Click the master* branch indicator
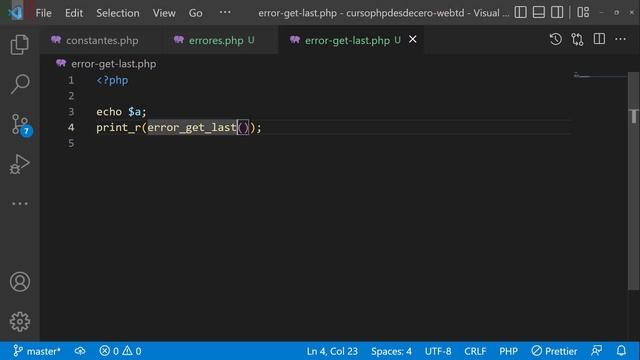Viewport: 640px width, 360px height. pos(37,351)
